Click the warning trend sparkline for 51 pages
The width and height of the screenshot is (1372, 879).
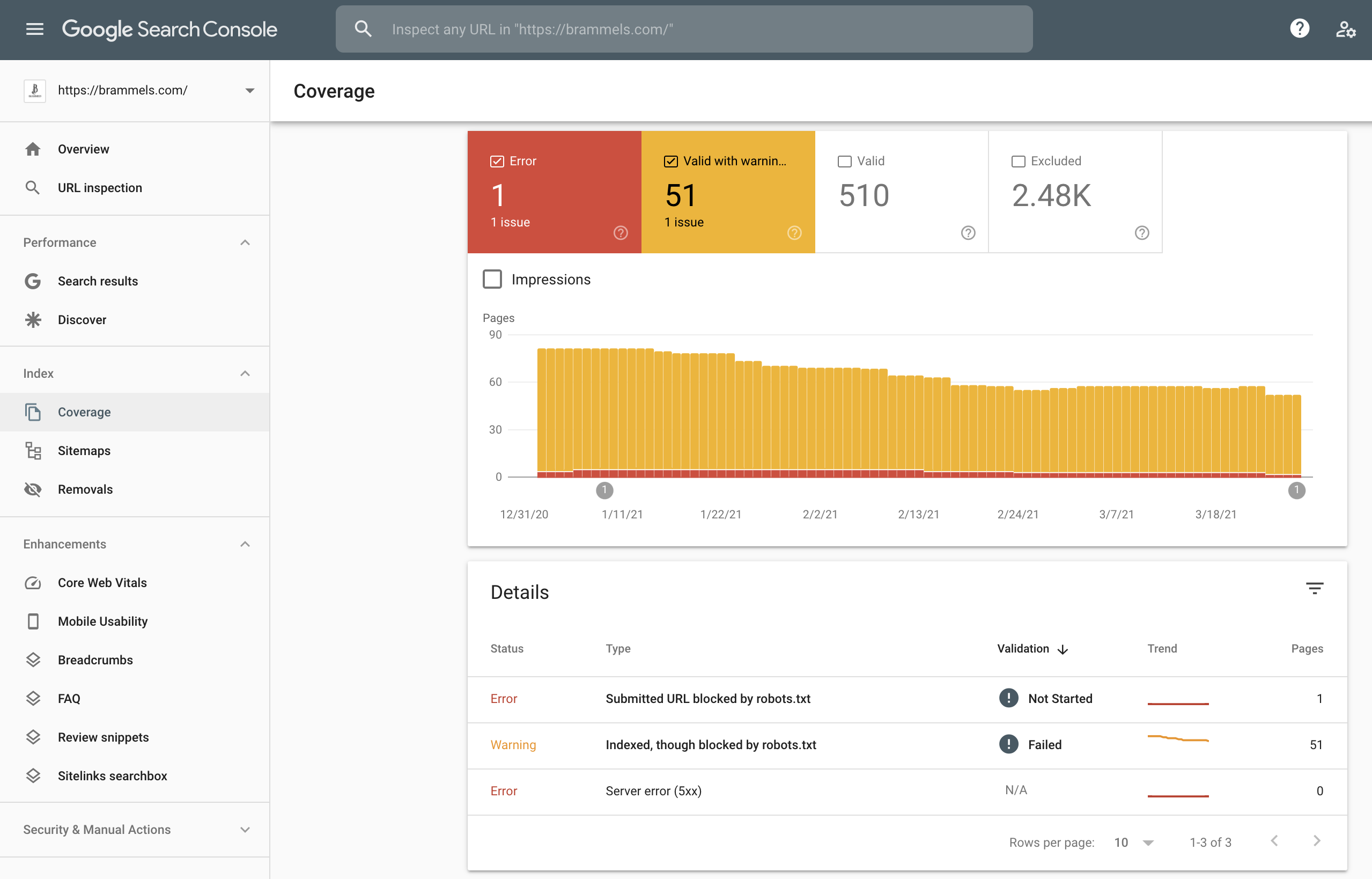(x=1178, y=738)
